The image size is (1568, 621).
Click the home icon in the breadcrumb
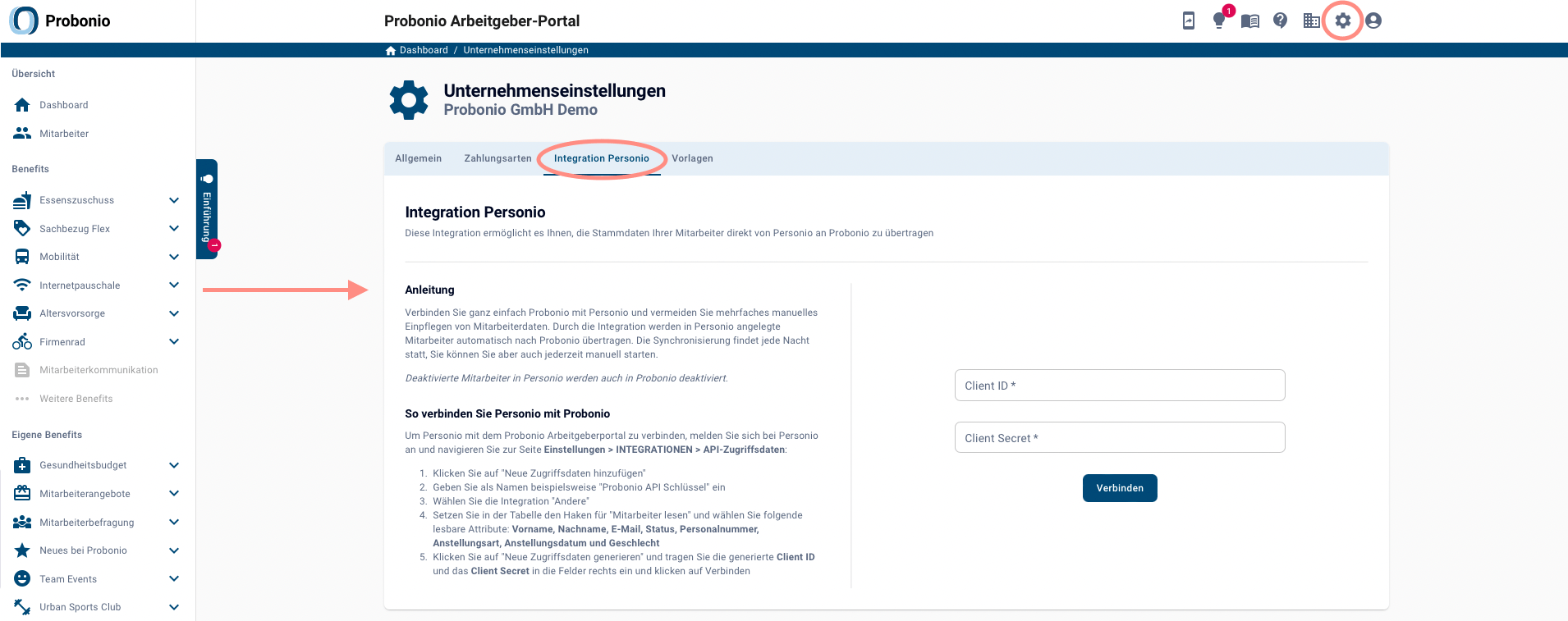tap(391, 50)
